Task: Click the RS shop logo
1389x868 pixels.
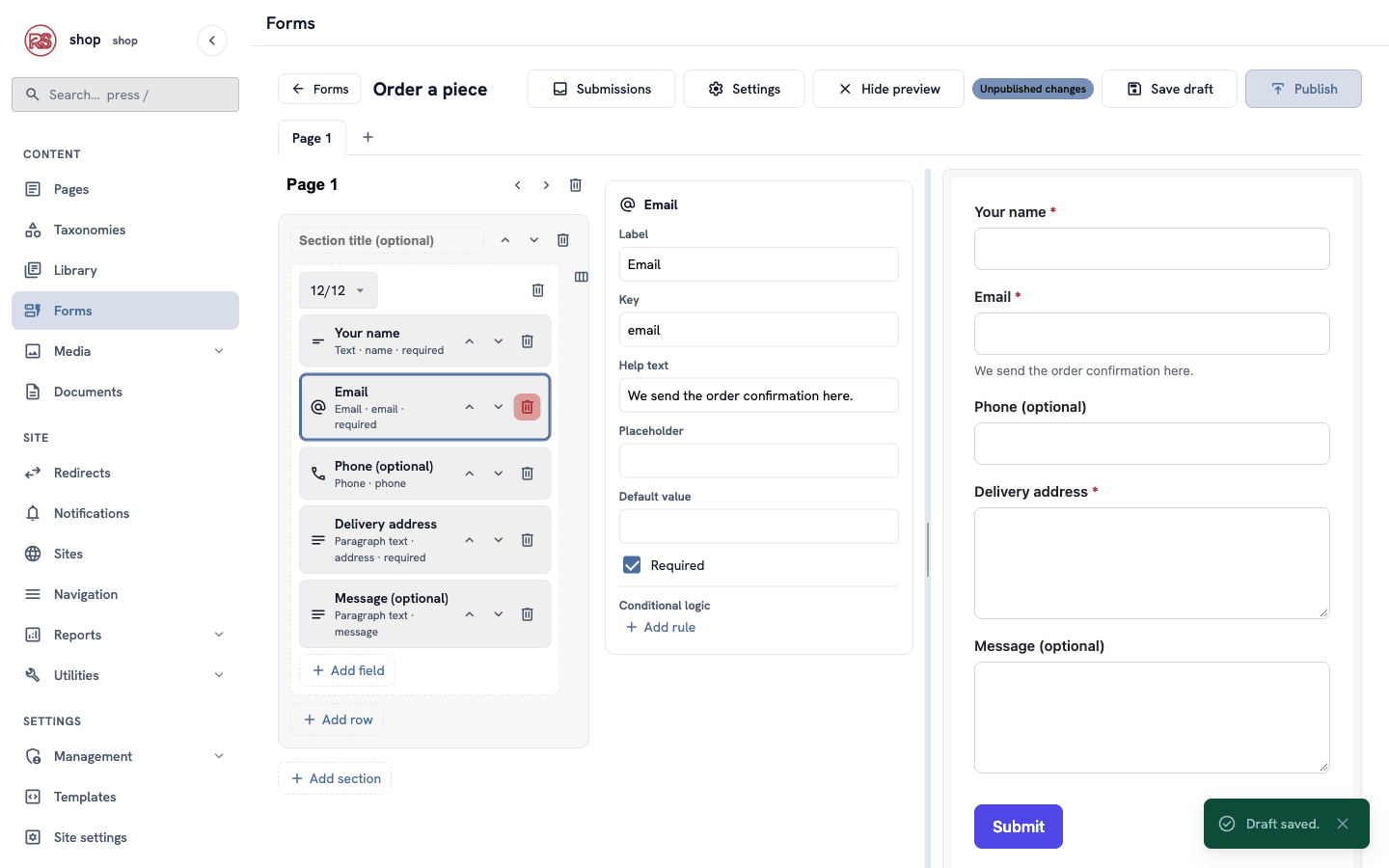Action: [x=41, y=41]
